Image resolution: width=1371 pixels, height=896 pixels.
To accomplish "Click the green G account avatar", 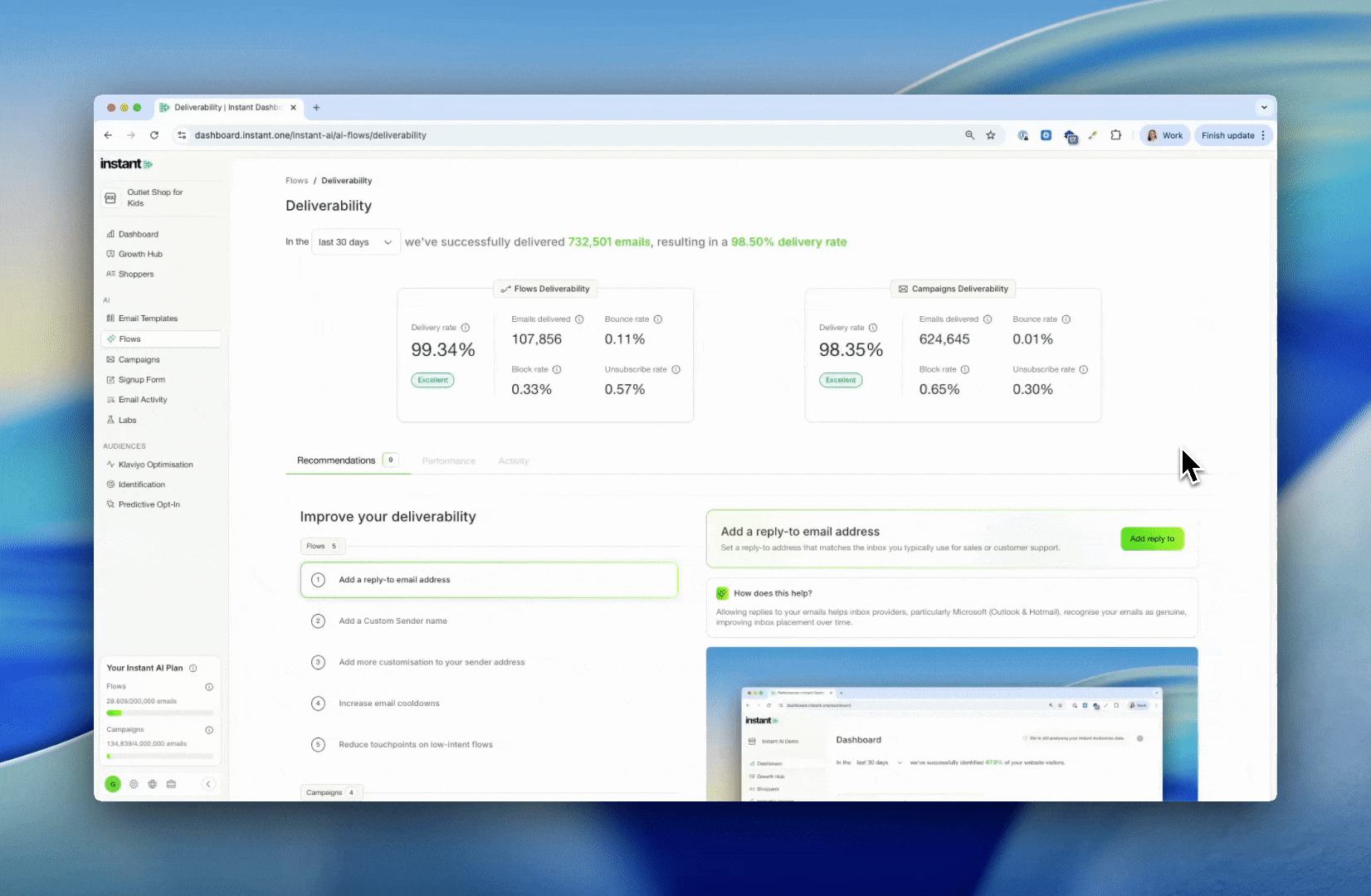I will coord(113,784).
